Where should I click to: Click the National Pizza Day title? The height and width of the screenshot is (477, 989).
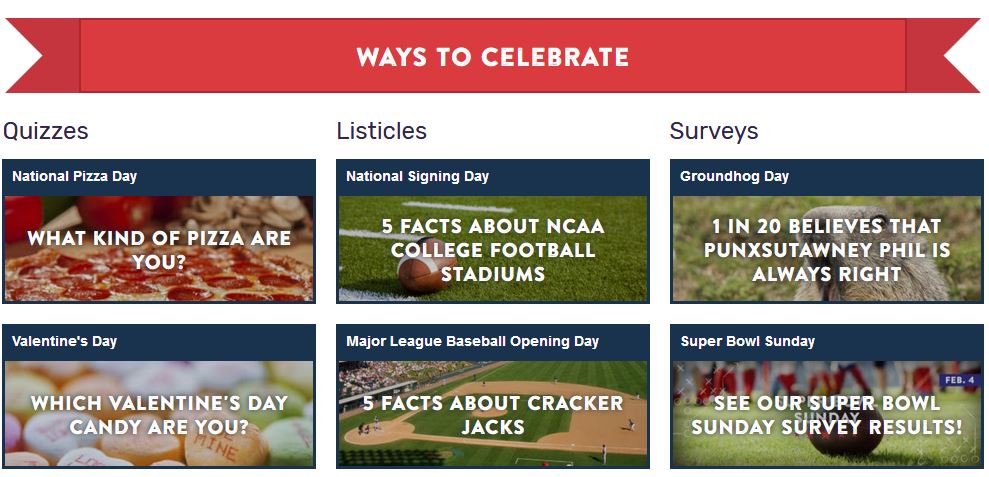(75, 176)
